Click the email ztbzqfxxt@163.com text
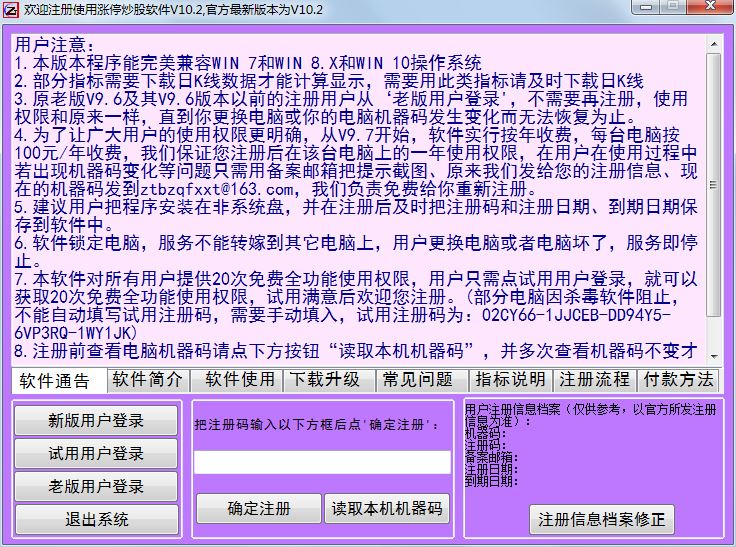This screenshot has width=736, height=547. tap(216, 189)
